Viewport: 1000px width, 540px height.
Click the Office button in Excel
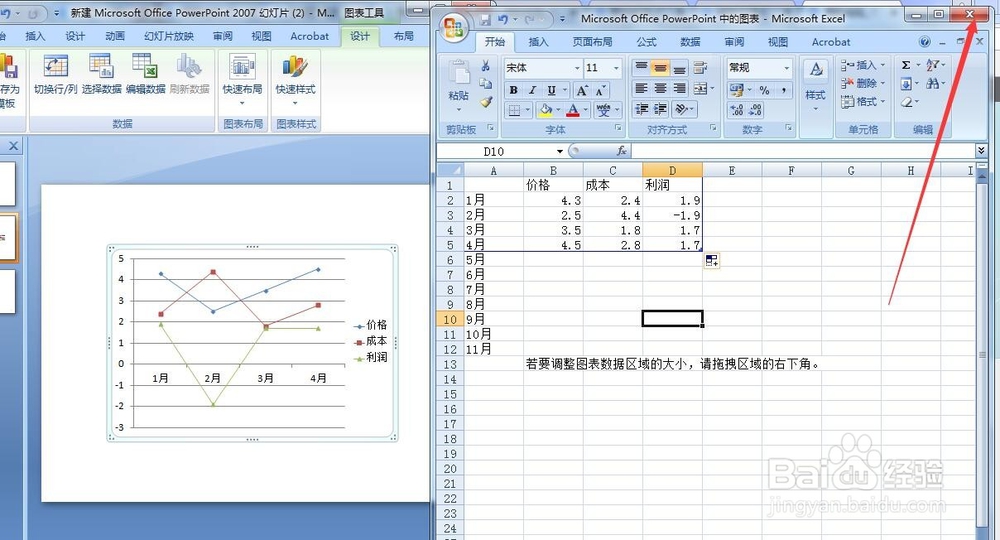tap(454, 27)
